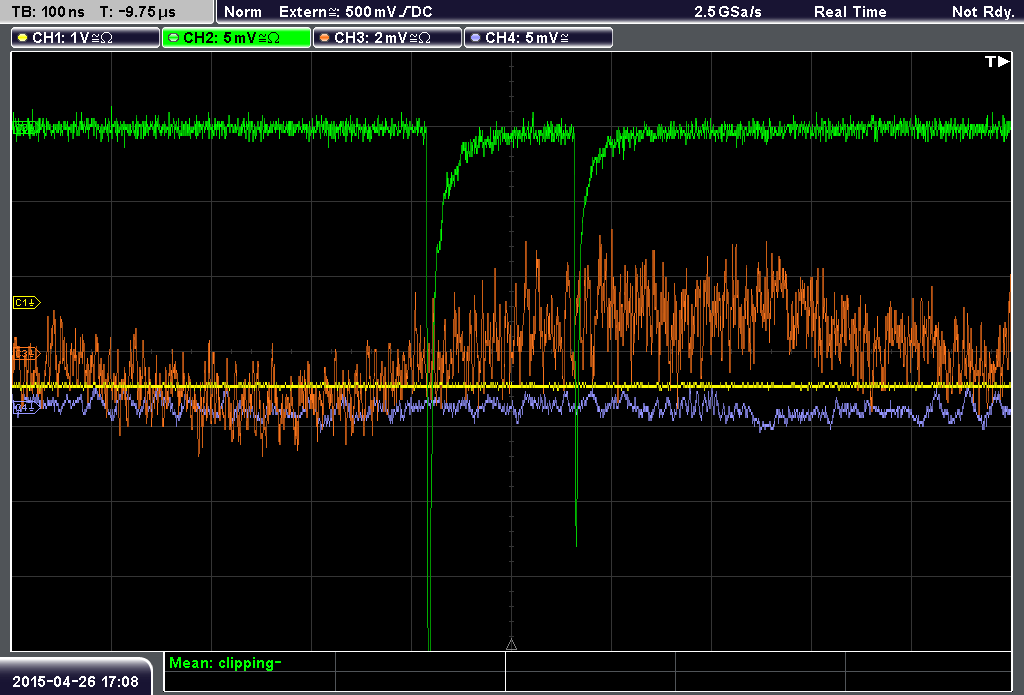1024x695 pixels.
Task: Select the CH4: 5mV channel tab
Action: click(x=538, y=38)
